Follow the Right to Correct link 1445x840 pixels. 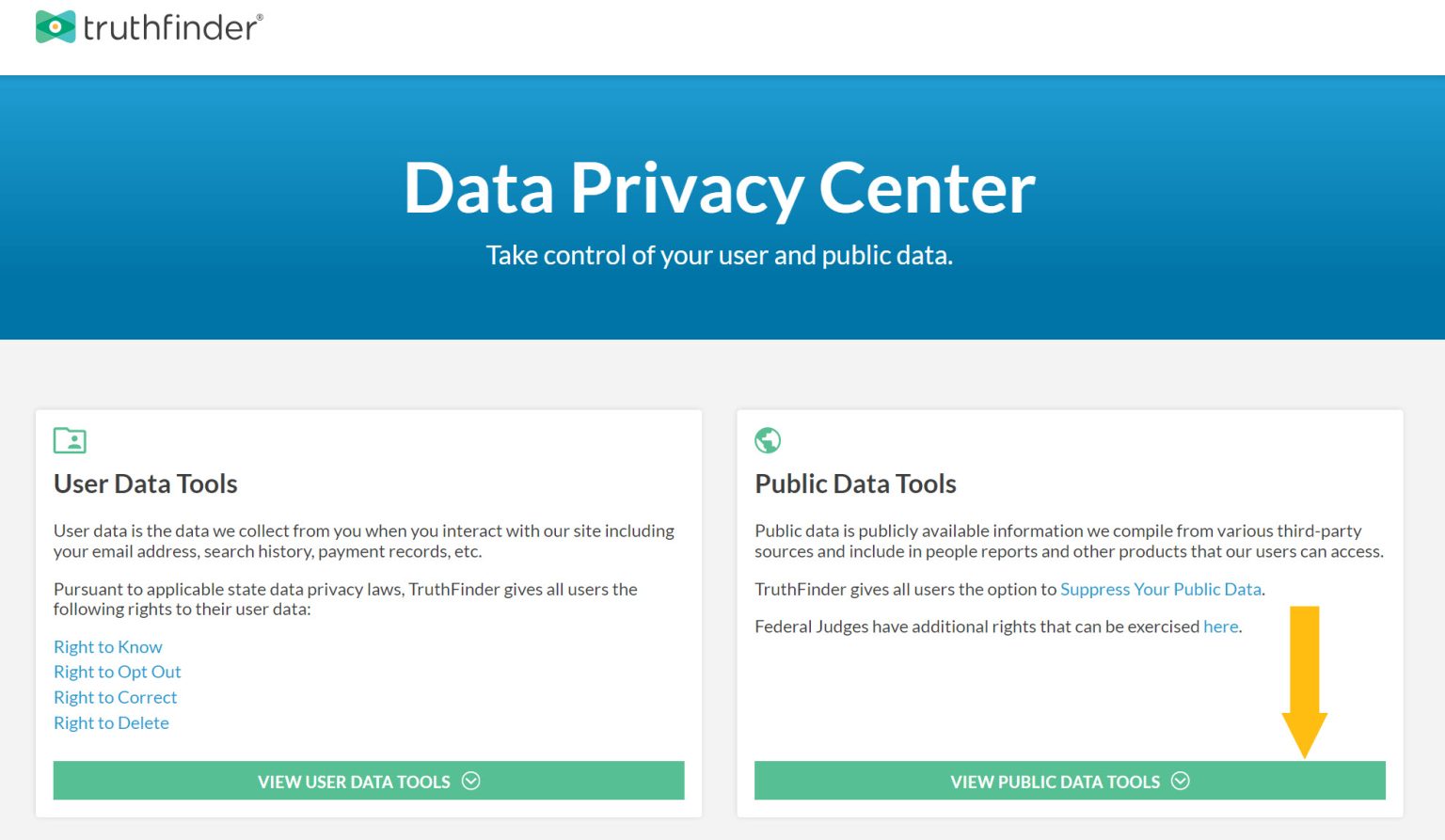116,697
